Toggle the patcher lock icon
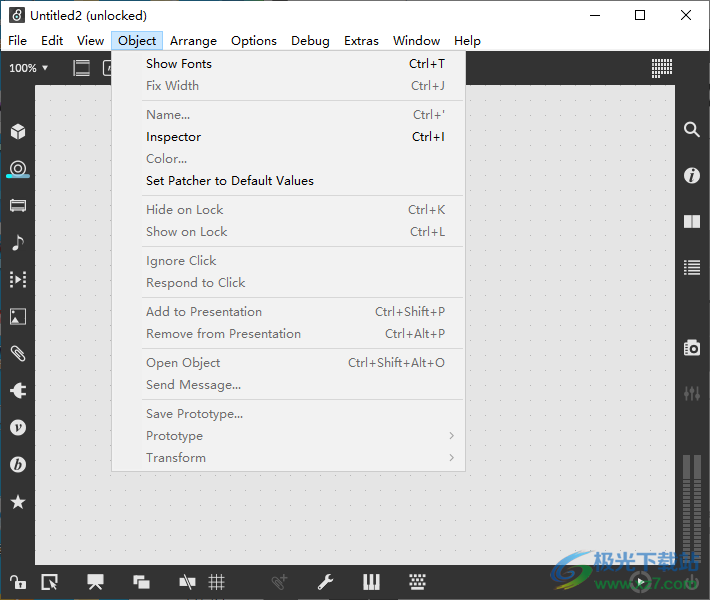 pos(18,582)
